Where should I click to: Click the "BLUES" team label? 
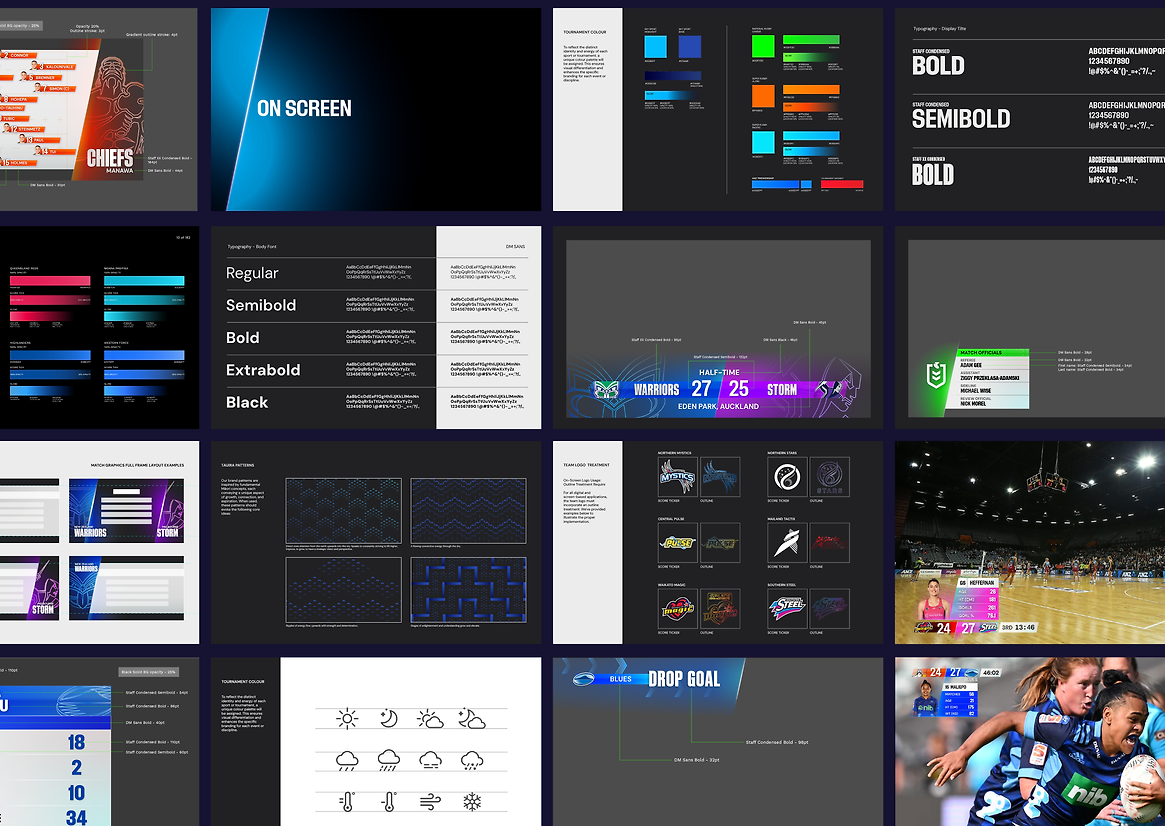[x=620, y=679]
